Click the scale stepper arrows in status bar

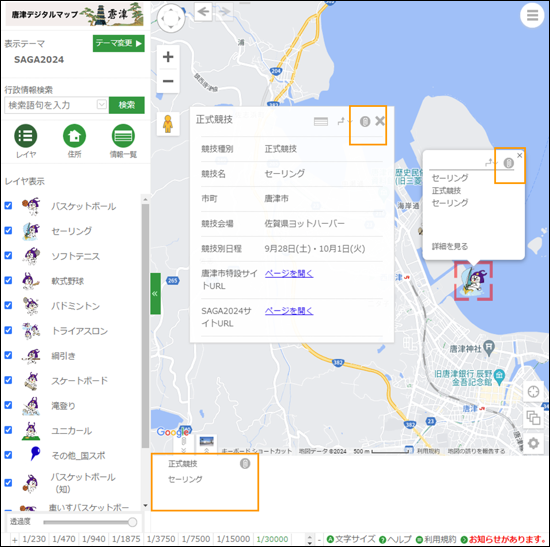click(309, 539)
